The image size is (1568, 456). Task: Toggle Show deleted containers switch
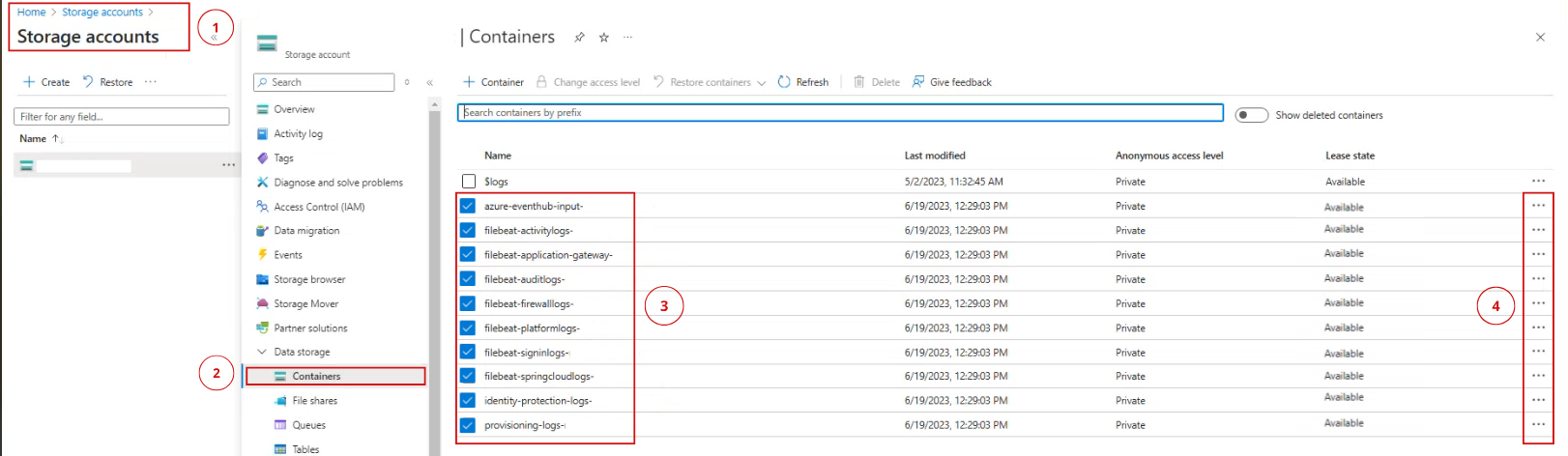pos(1252,115)
